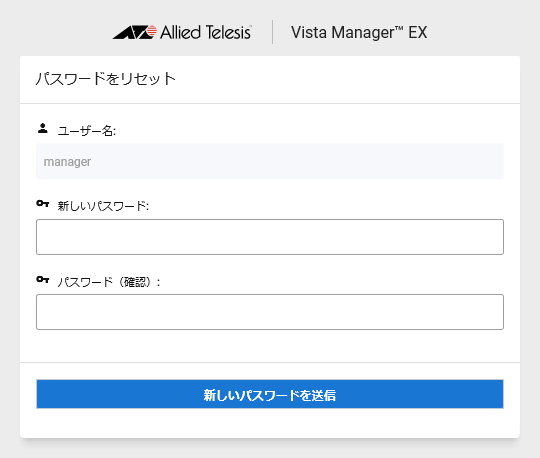
Task: Click the key icon next to パスワード（確認）
Action: tap(43, 279)
